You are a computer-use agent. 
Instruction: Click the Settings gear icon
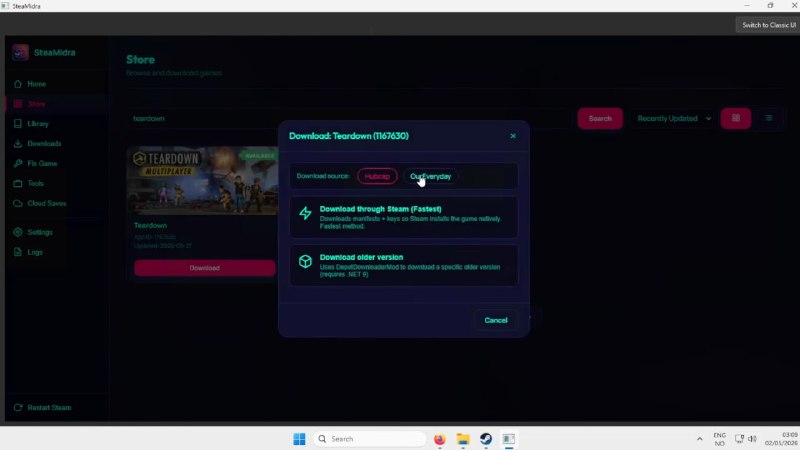click(18, 232)
